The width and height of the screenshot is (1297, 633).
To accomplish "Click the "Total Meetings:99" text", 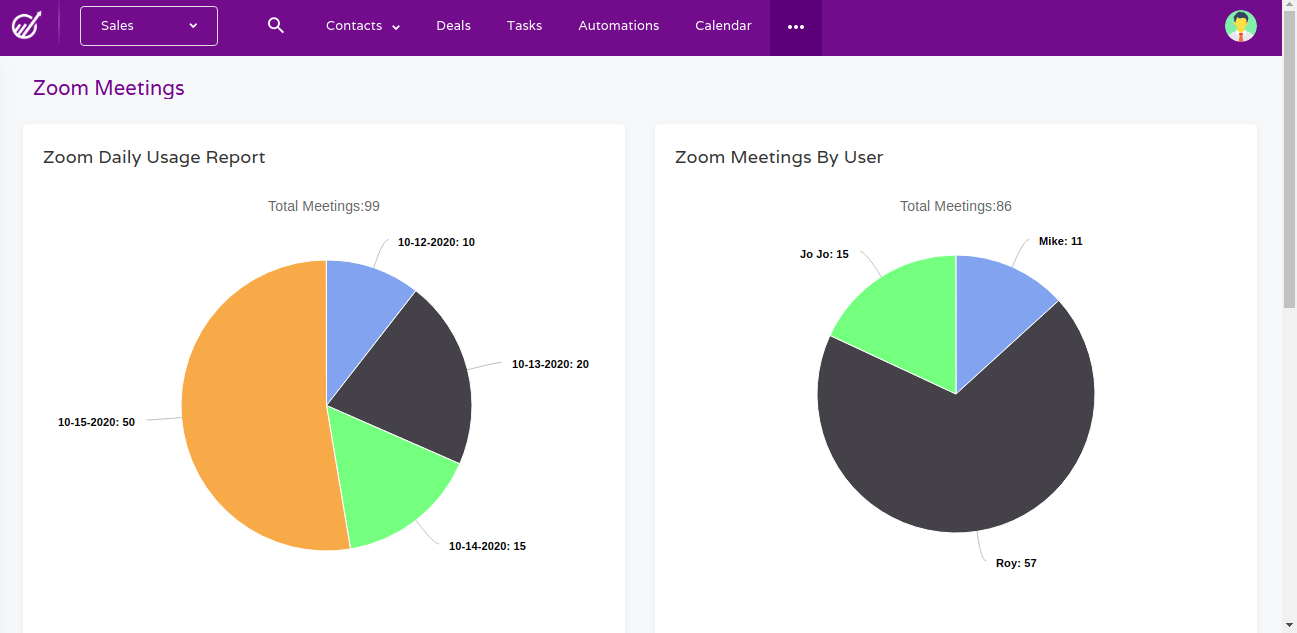I will point(324,206).
